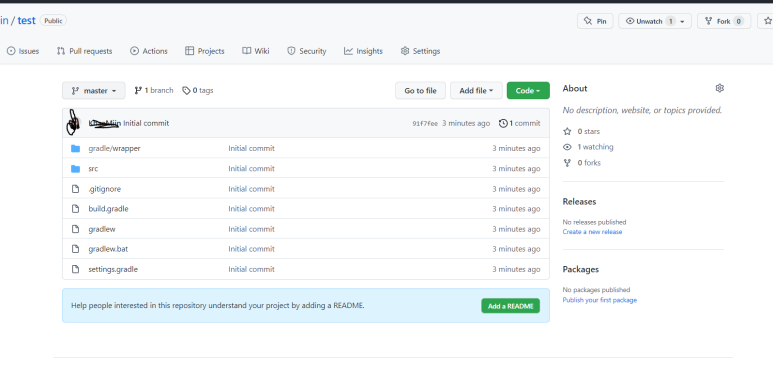Click the watching eye icon in About
The image size is (773, 369).
point(567,147)
